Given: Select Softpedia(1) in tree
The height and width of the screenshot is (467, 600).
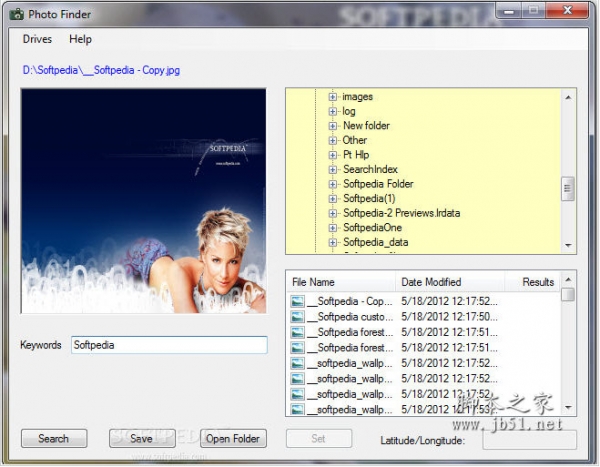Looking at the screenshot, I should [369, 199].
